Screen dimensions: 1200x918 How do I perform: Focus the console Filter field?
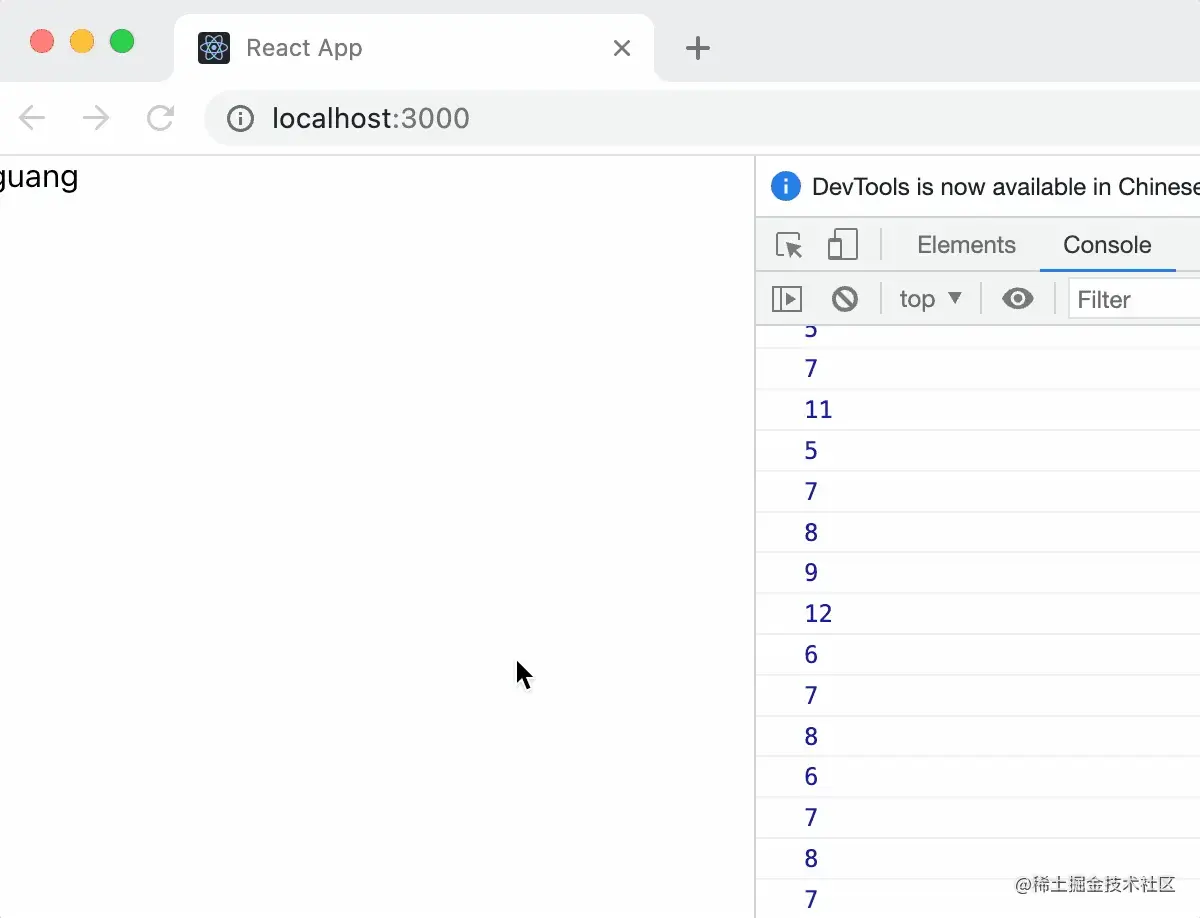[1134, 299]
